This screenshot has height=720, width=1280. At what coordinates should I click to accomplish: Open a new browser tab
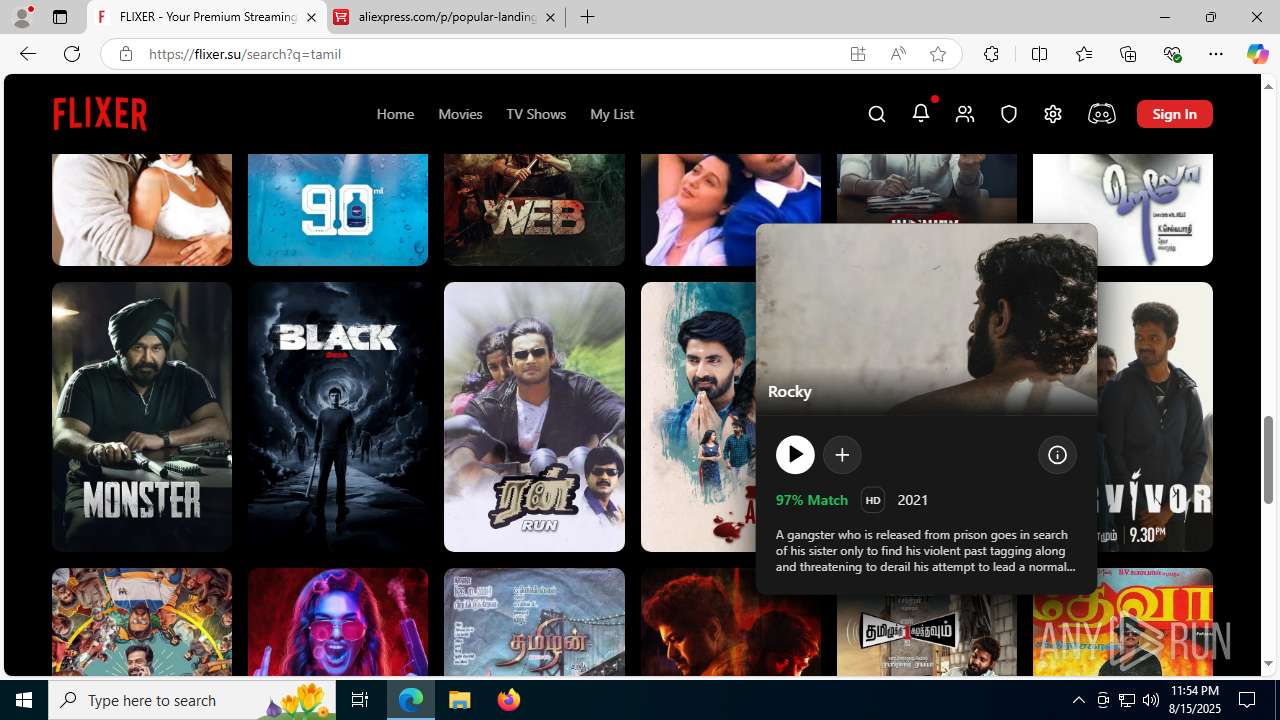[588, 17]
